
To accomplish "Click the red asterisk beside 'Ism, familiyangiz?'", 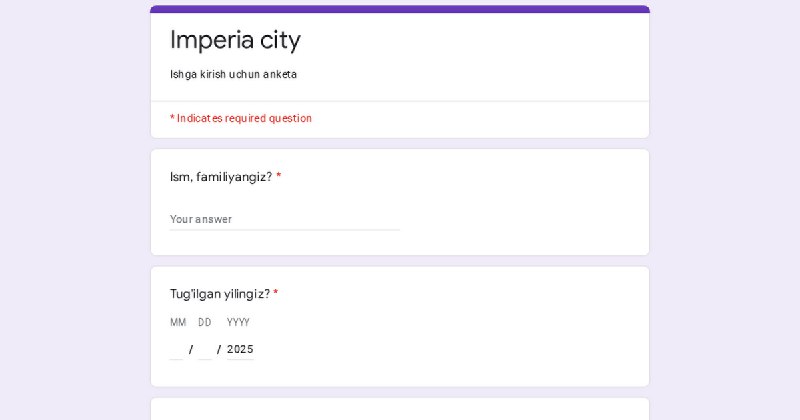I will 279,177.
